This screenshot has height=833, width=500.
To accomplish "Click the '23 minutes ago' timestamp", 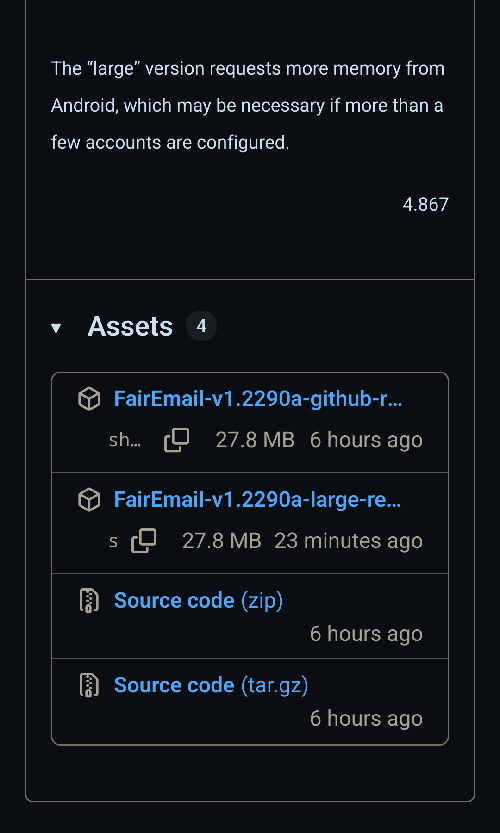I will pos(348,541).
